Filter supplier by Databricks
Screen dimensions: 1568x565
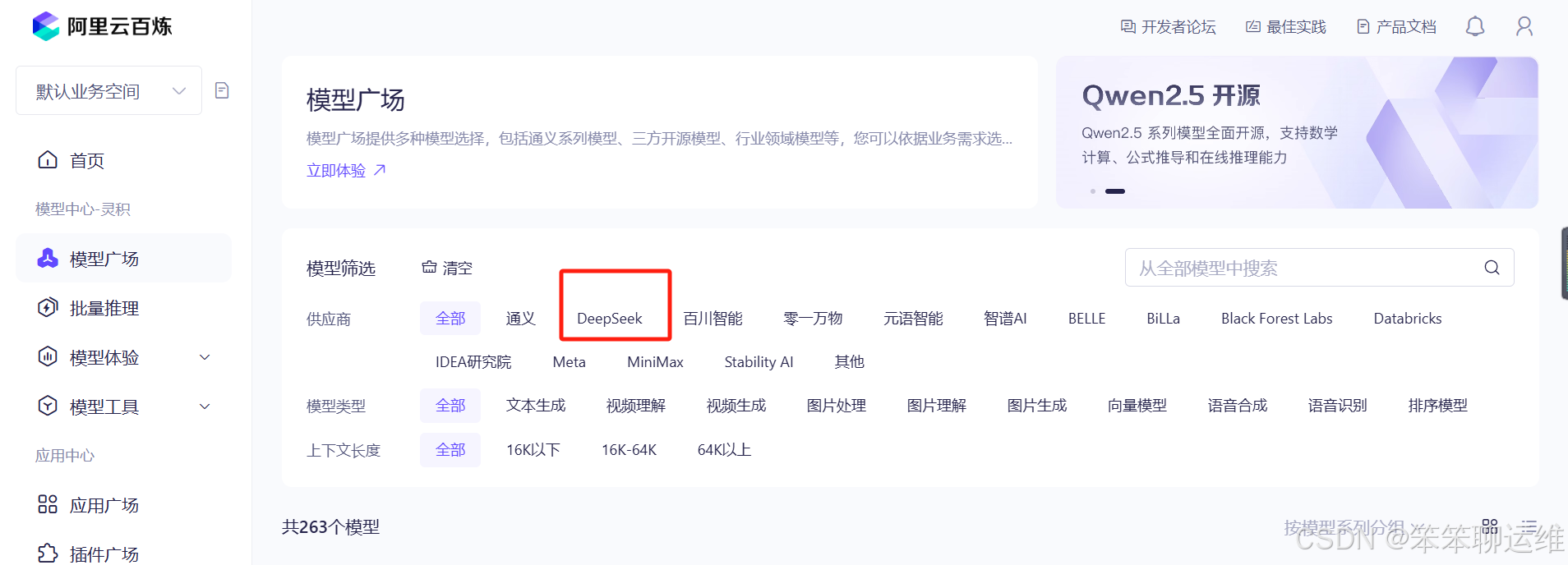(1408, 319)
